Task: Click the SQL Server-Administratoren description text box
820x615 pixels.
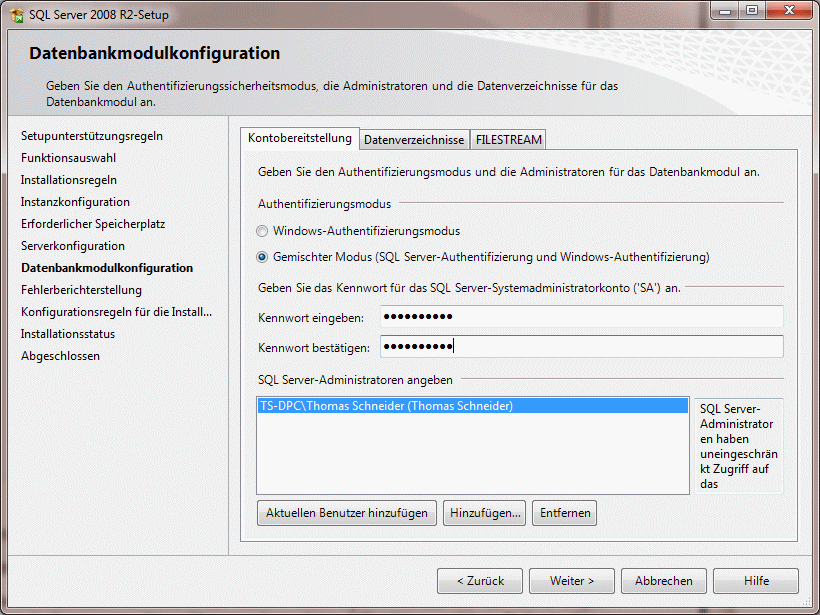Action: pyautogui.click(x=738, y=446)
